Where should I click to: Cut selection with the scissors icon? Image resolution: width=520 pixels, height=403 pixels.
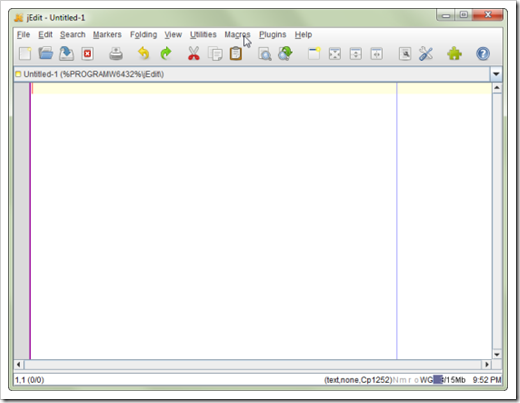(x=194, y=53)
